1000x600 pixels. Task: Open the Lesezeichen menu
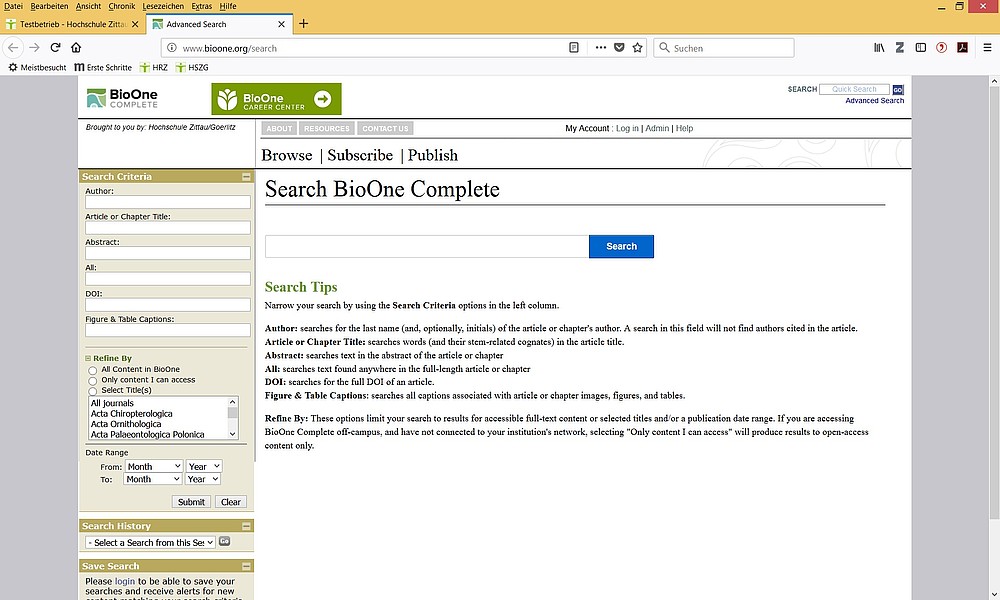coord(164,6)
